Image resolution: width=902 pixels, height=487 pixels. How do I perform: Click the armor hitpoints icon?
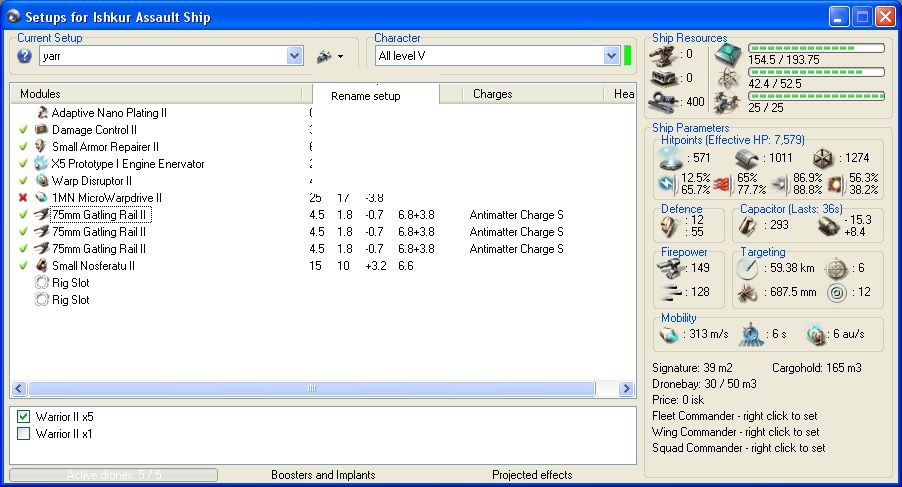point(747,158)
